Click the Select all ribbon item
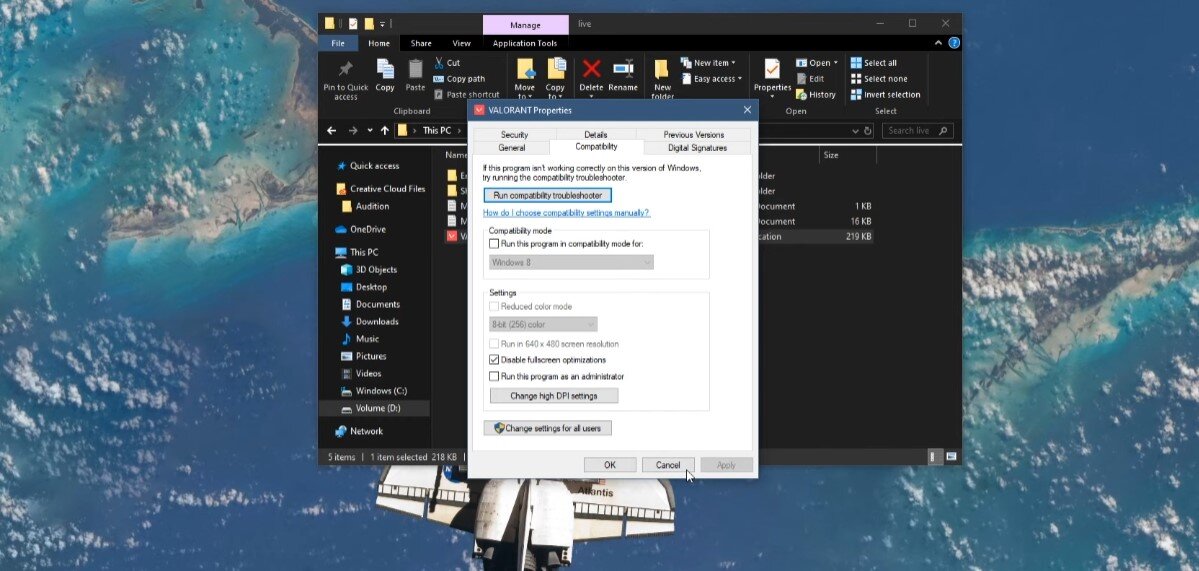The width and height of the screenshot is (1199, 571). 874,63
